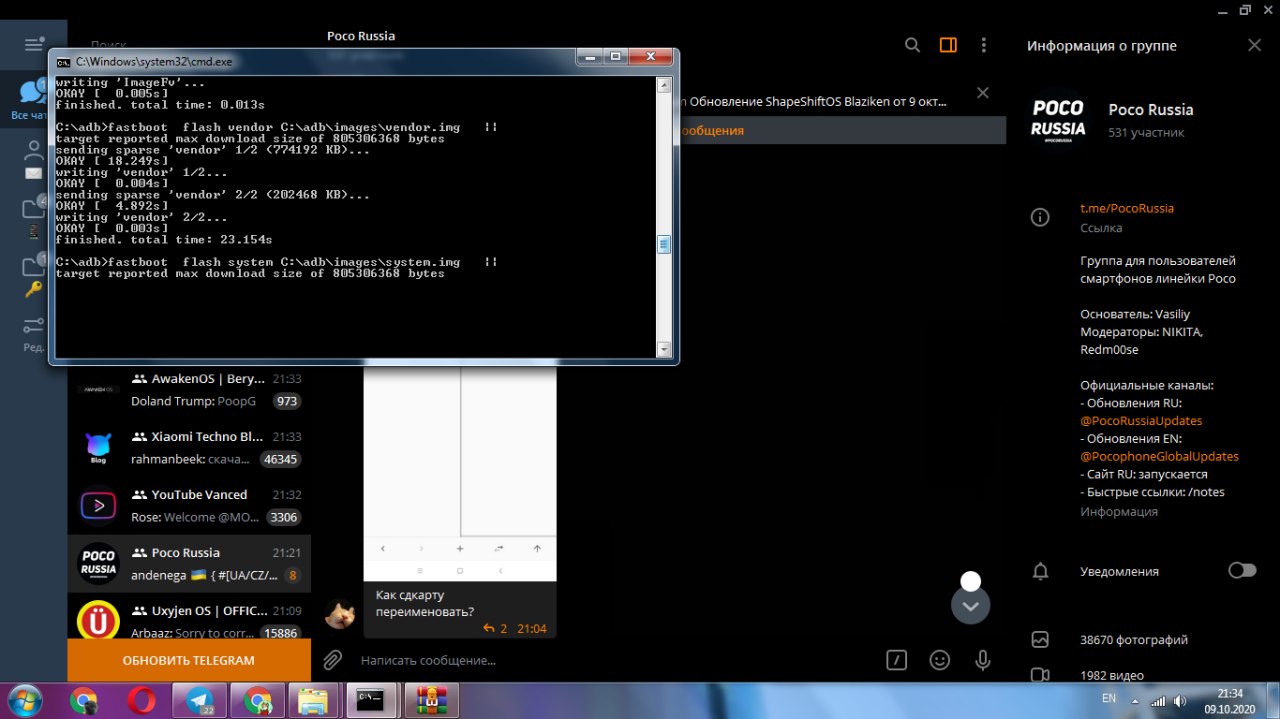The width and height of the screenshot is (1280, 719).
Task: Select the Poco Russia chat in list
Action: pos(189,564)
